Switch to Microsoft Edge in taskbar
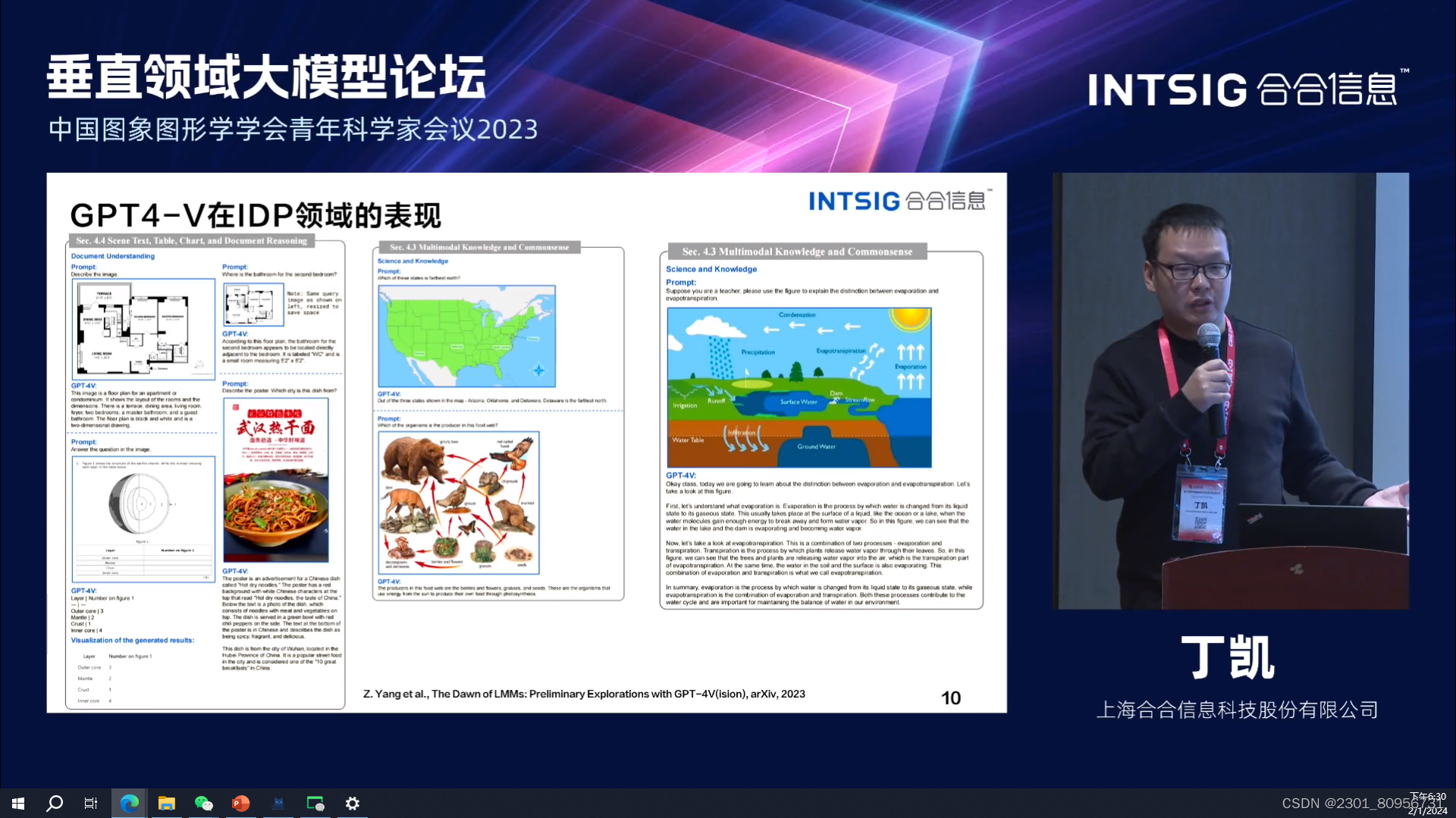The height and width of the screenshot is (818, 1456). tap(130, 803)
